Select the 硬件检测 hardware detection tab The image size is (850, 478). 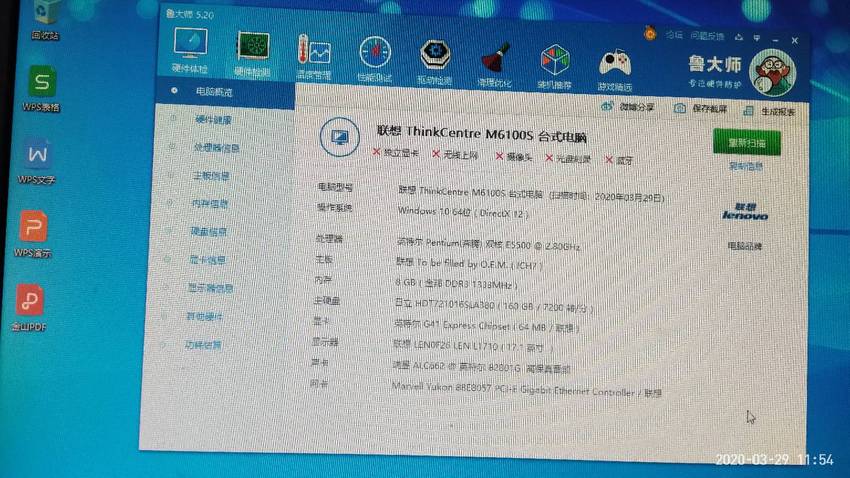click(252, 54)
